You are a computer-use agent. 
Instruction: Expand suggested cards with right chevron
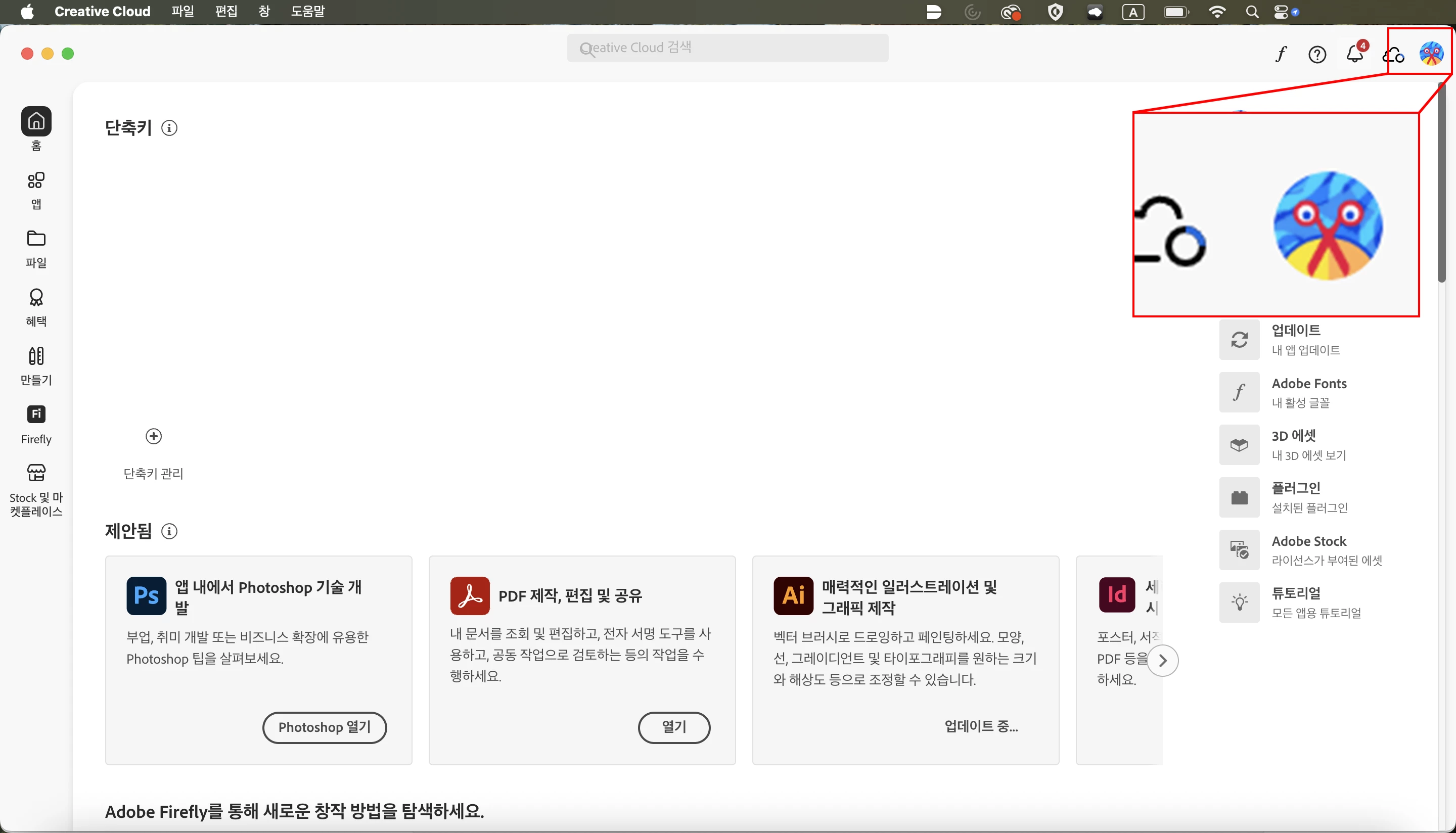1162,661
